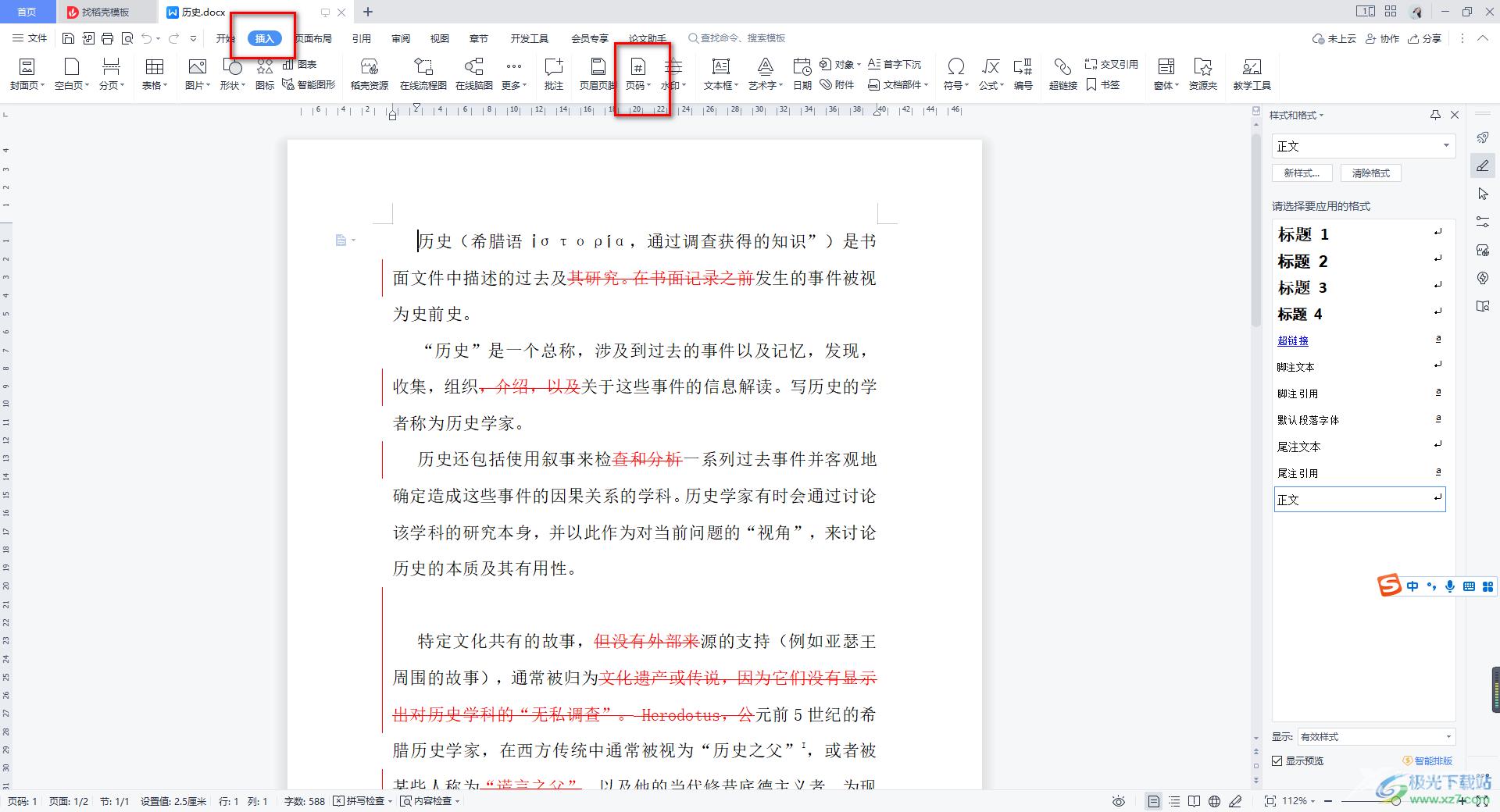Insert word art (艺术字)
The image size is (1500, 812).
click(x=766, y=74)
